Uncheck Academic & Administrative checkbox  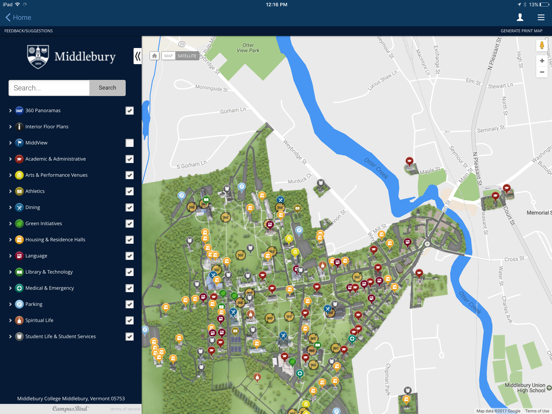[x=130, y=159]
